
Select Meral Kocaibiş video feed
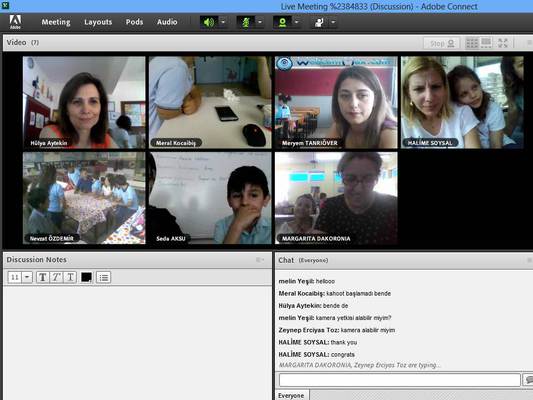(x=210, y=102)
